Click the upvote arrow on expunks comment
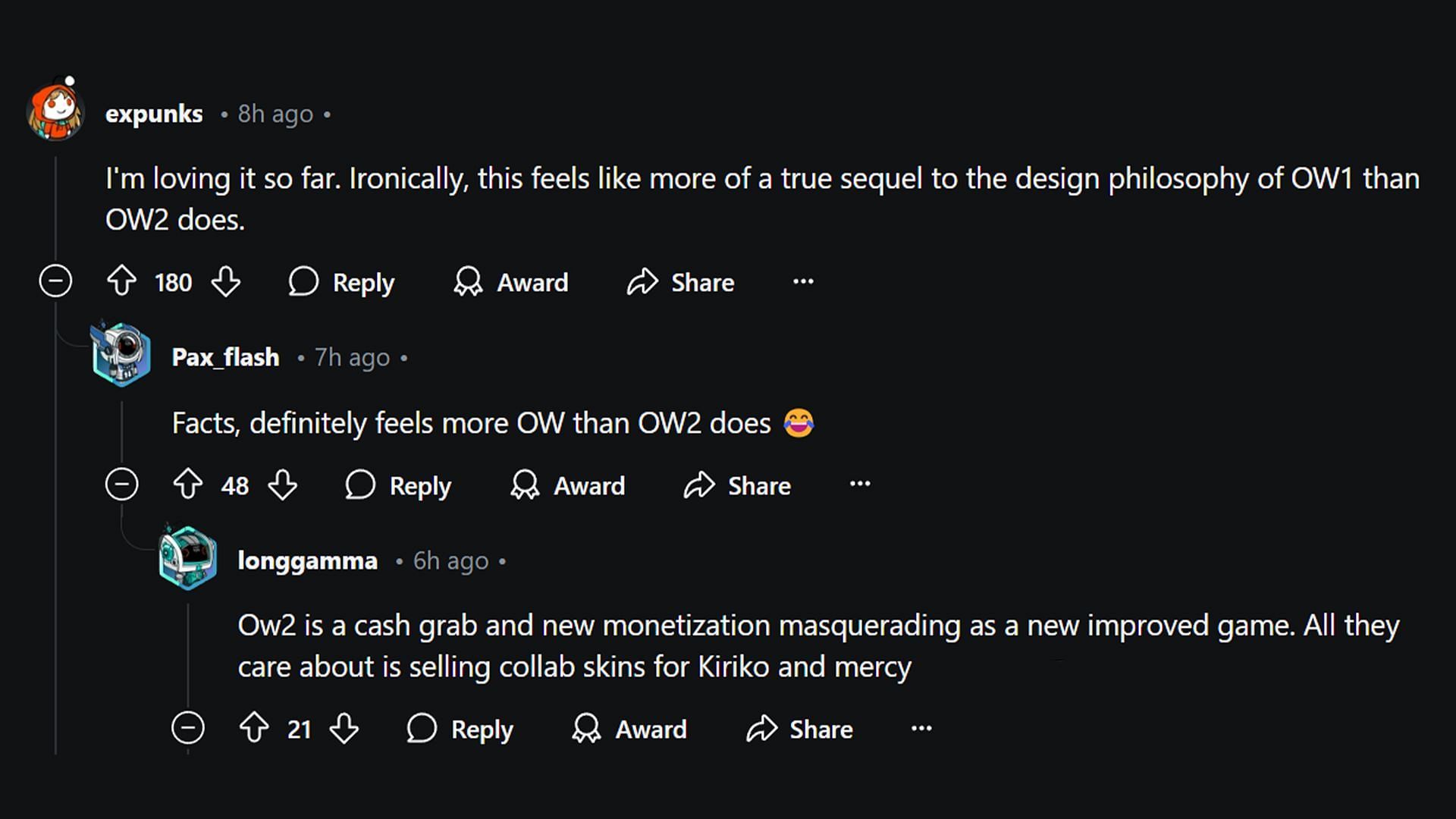Viewport: 1456px width, 819px height. (122, 281)
